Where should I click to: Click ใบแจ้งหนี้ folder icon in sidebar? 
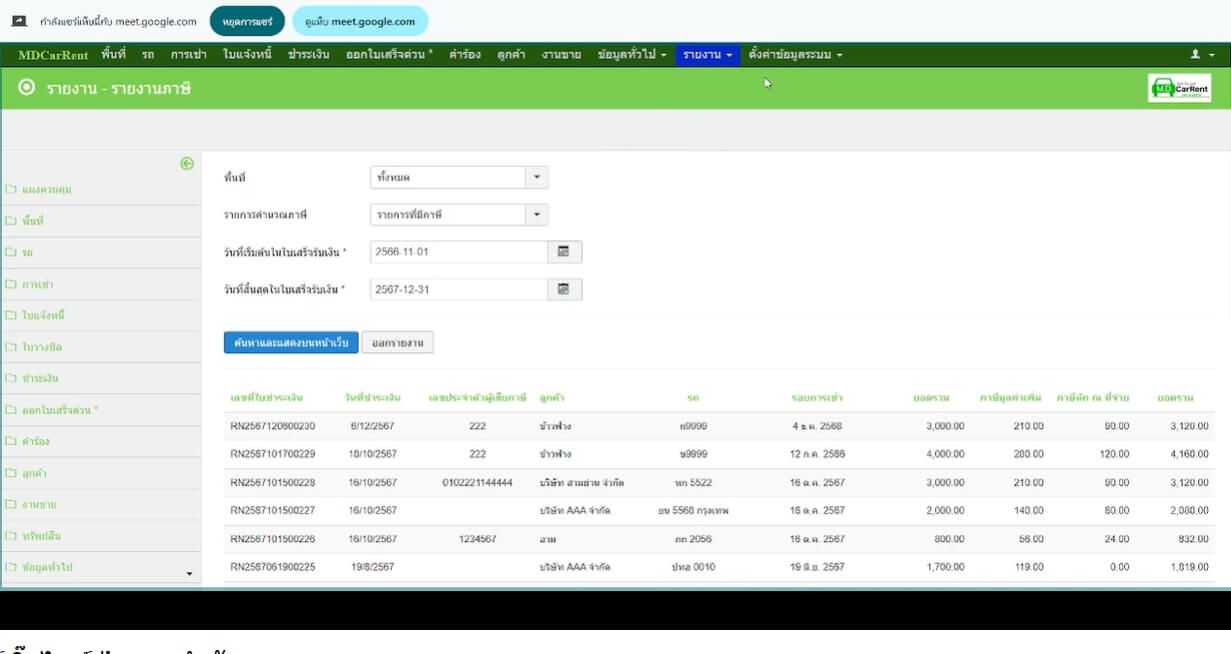(x=10, y=316)
